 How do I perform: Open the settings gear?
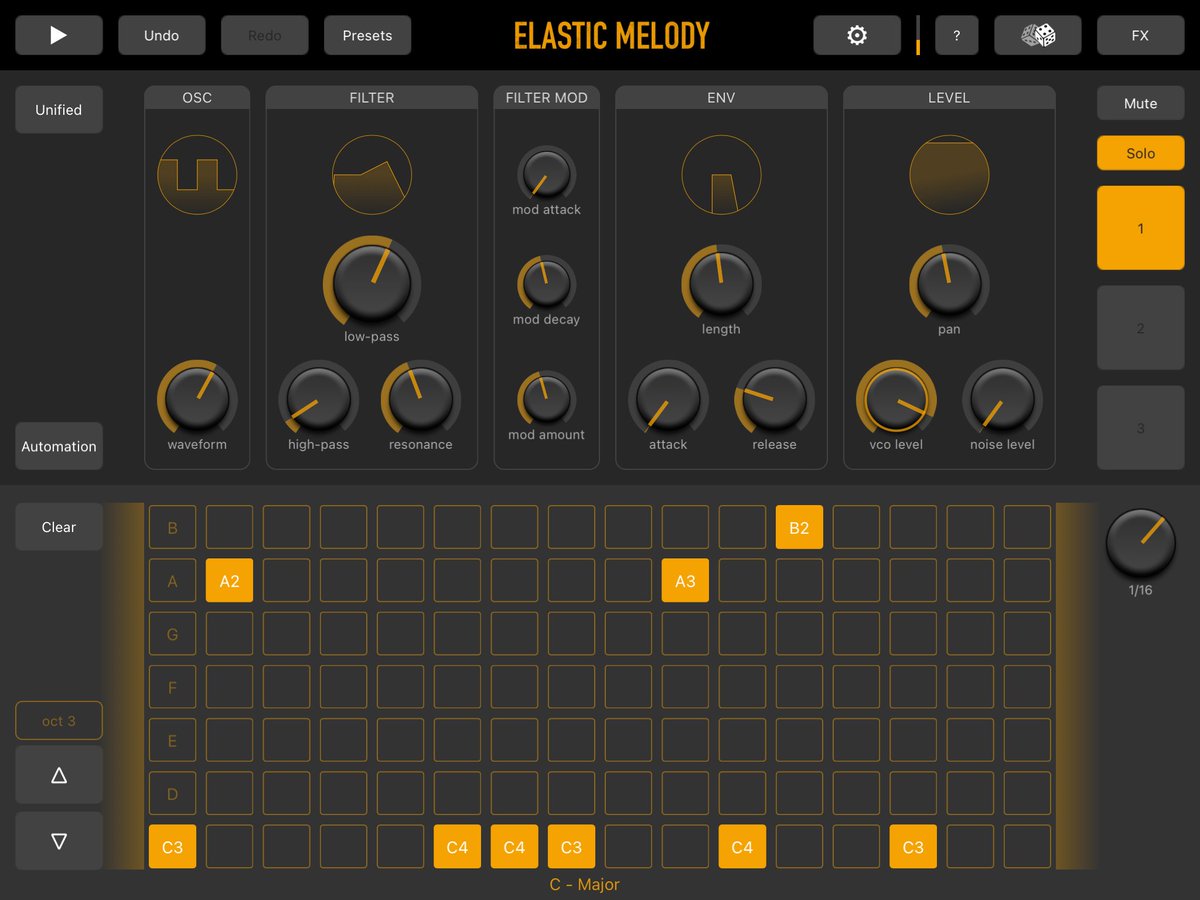(x=856, y=35)
